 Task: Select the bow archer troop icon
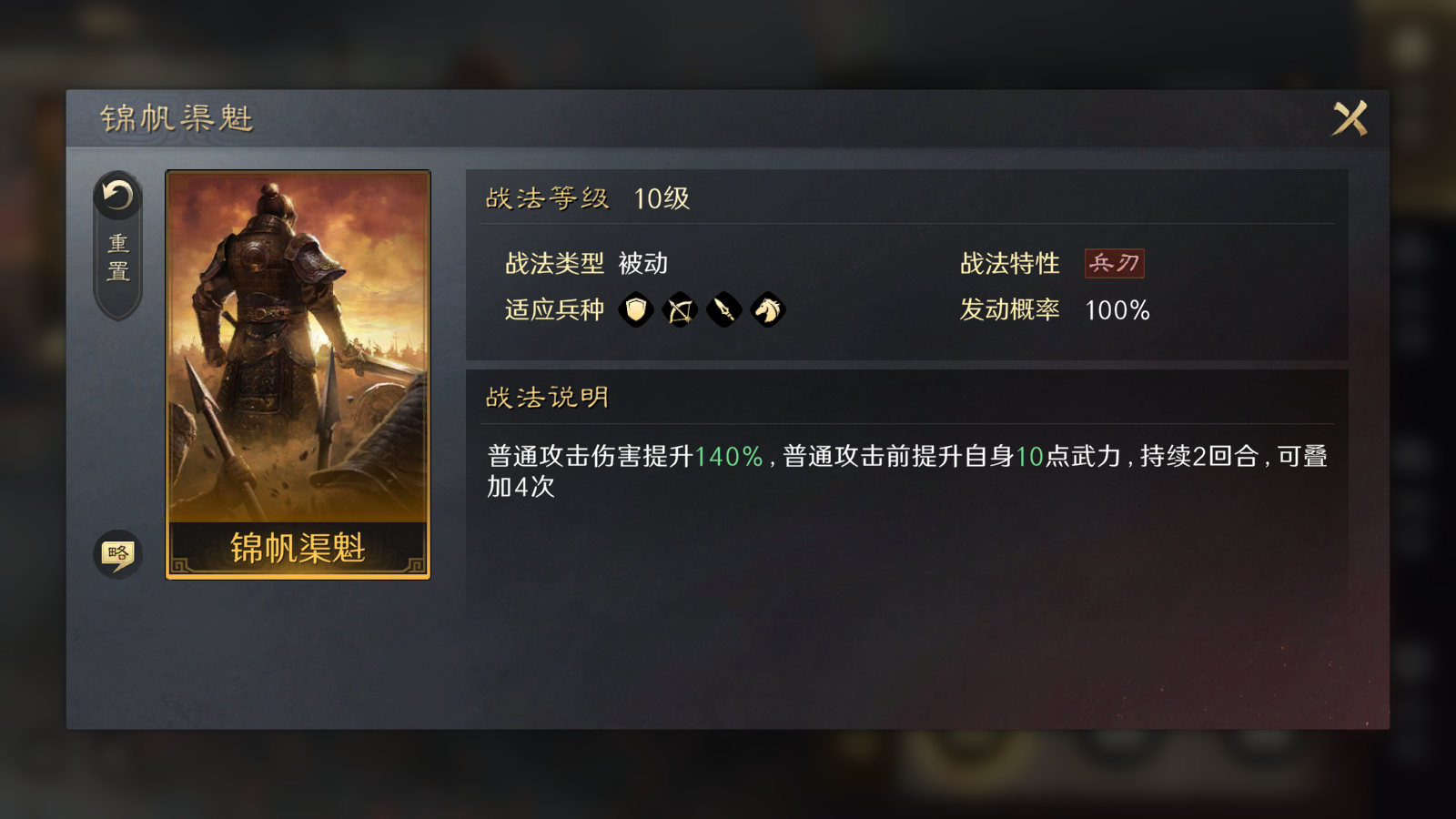tap(680, 310)
